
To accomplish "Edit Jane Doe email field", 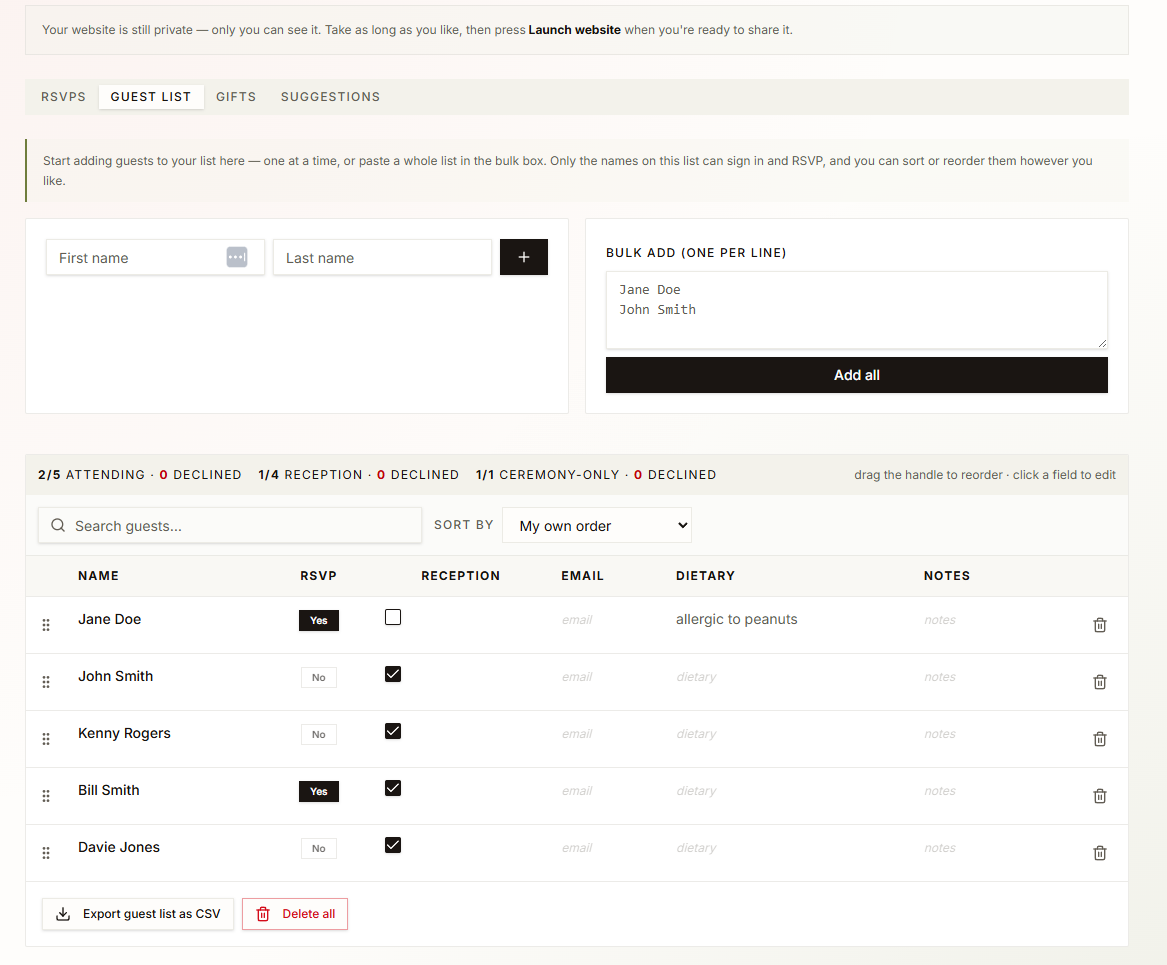I will coord(577,620).
